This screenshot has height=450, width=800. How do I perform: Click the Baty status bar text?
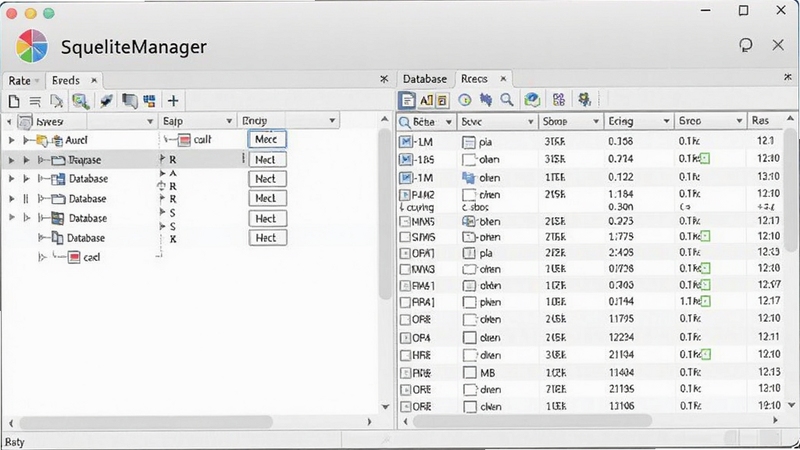point(15,442)
